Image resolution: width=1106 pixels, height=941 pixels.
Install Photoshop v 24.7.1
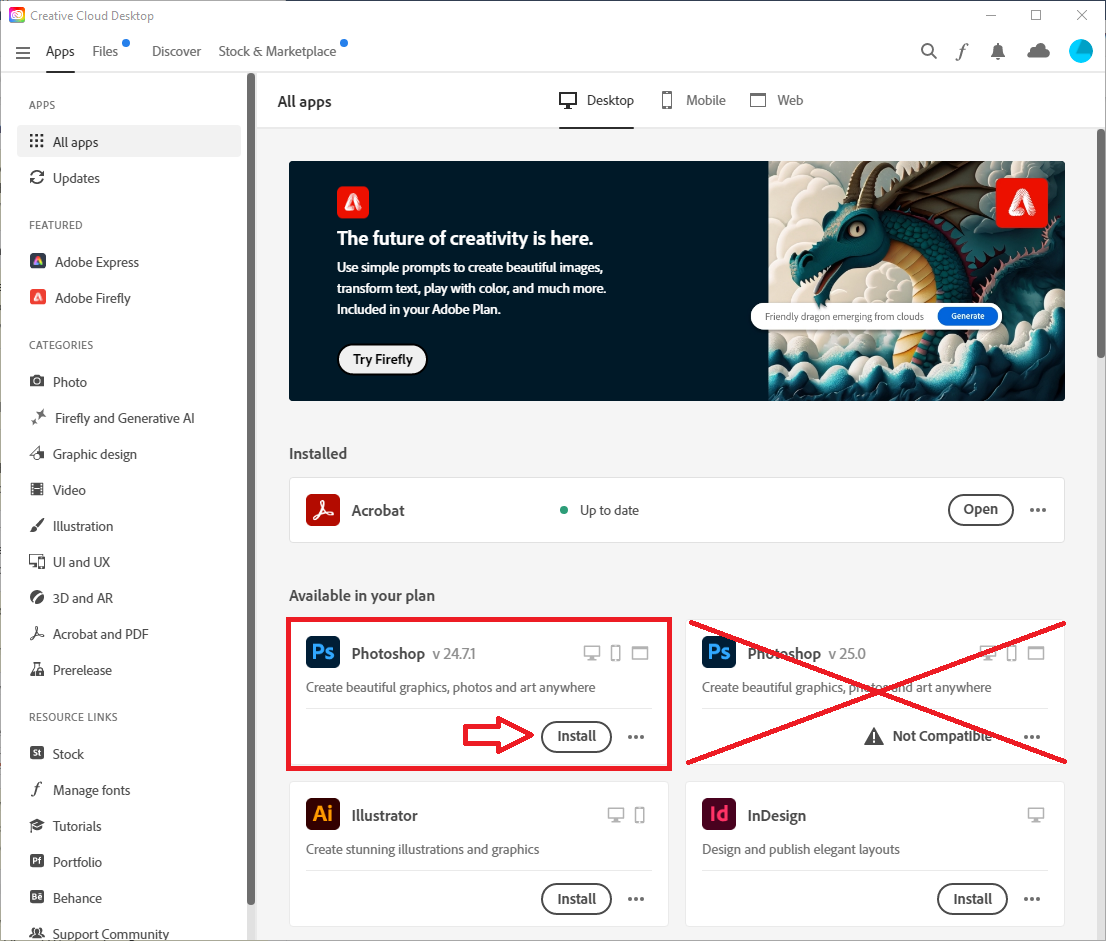tap(576, 736)
